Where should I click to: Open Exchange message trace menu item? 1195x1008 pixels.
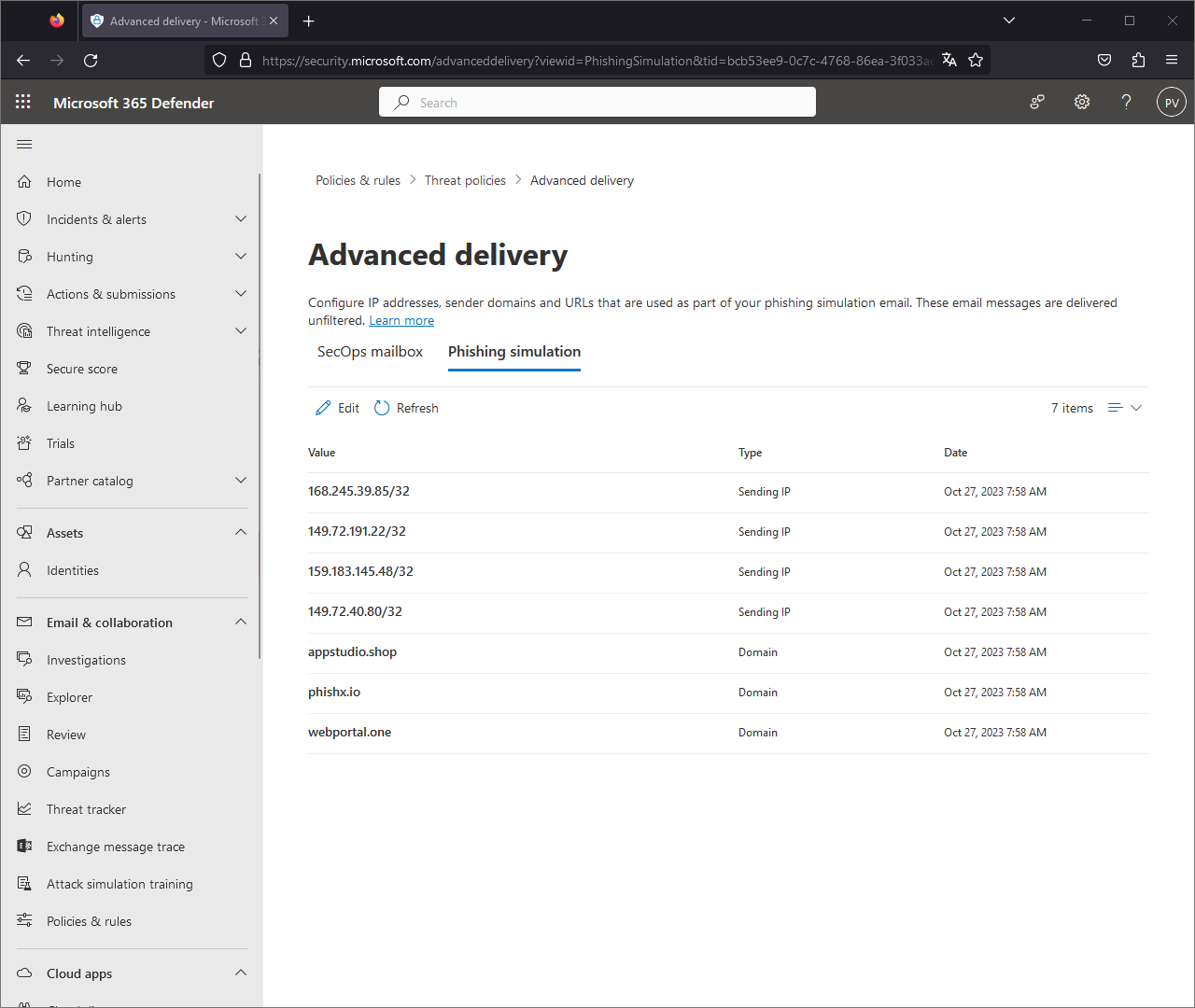tap(116, 847)
